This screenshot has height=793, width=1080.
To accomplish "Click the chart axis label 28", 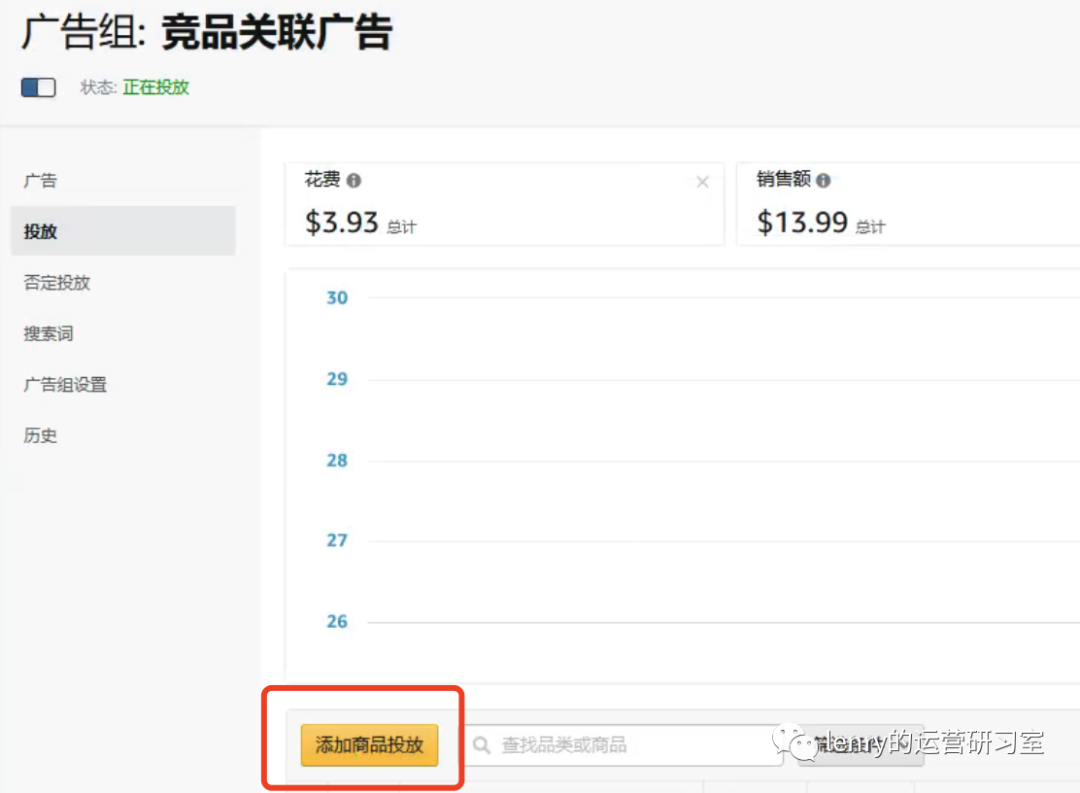I will (337, 460).
